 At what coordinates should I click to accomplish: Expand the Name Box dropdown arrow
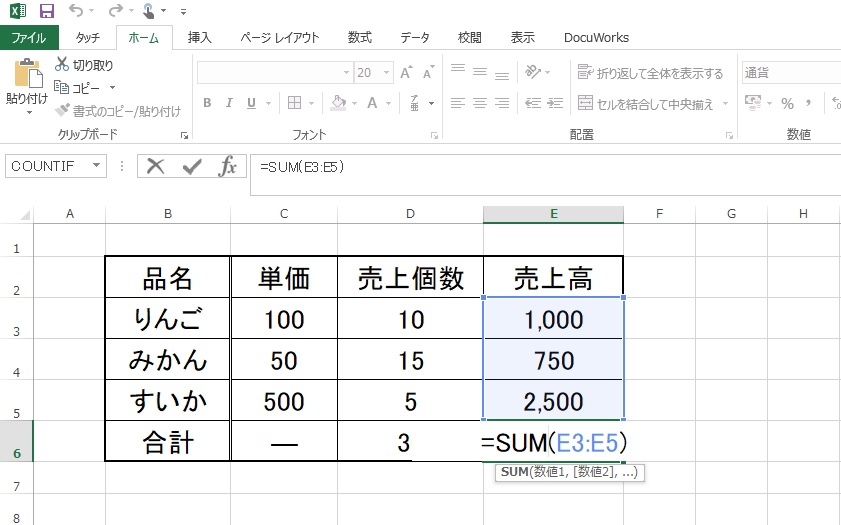click(x=97, y=167)
